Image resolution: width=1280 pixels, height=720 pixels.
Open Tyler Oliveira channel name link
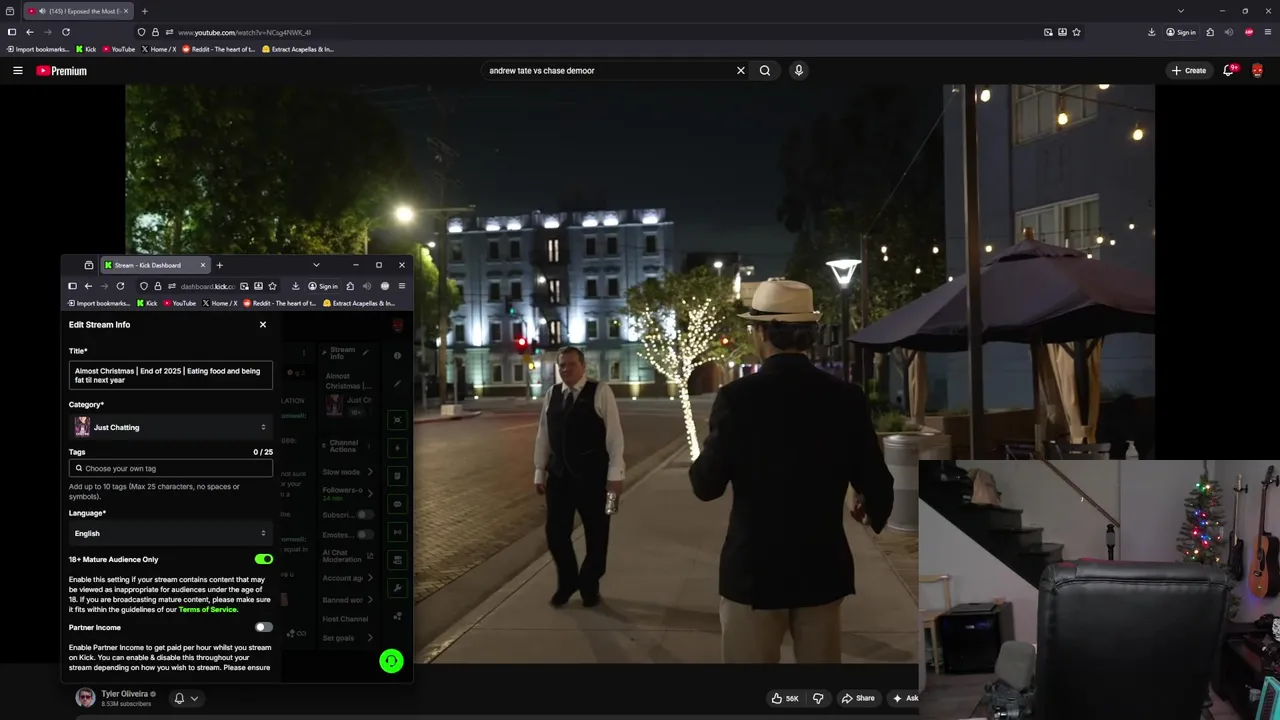tap(124, 694)
